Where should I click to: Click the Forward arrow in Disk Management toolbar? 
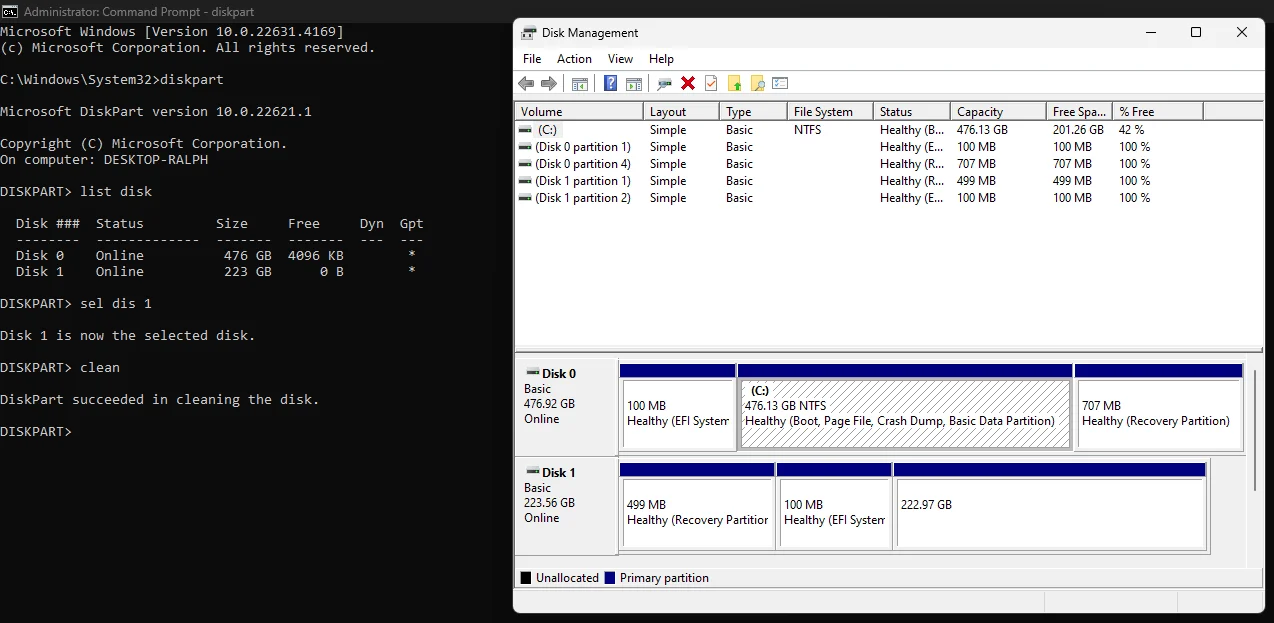pos(548,84)
